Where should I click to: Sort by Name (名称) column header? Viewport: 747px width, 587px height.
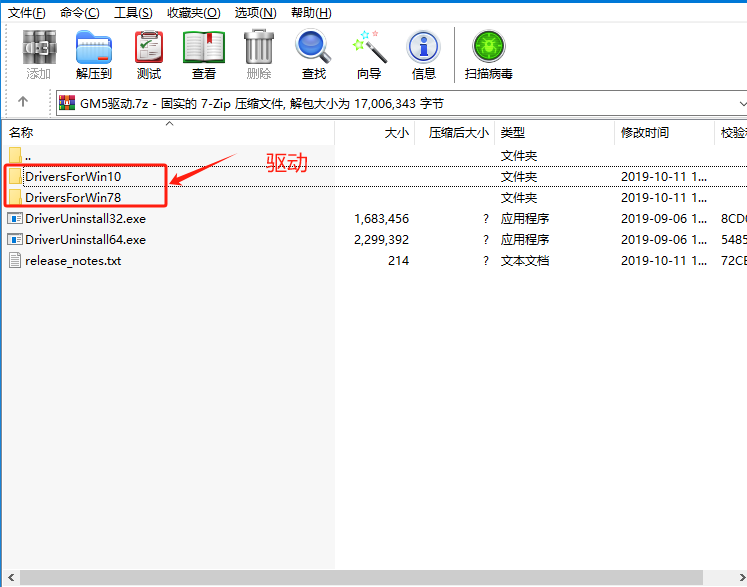22,132
